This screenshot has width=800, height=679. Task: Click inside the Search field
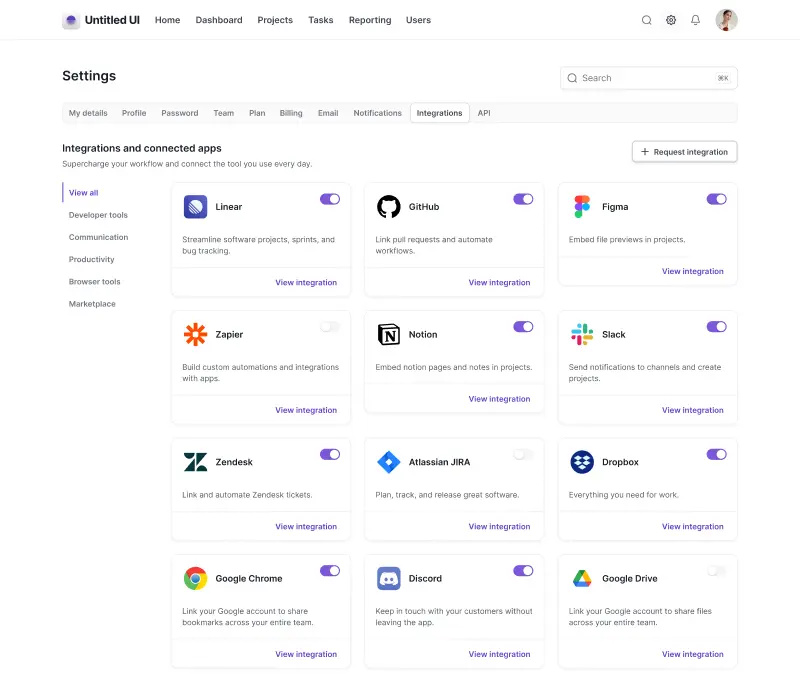pos(640,78)
